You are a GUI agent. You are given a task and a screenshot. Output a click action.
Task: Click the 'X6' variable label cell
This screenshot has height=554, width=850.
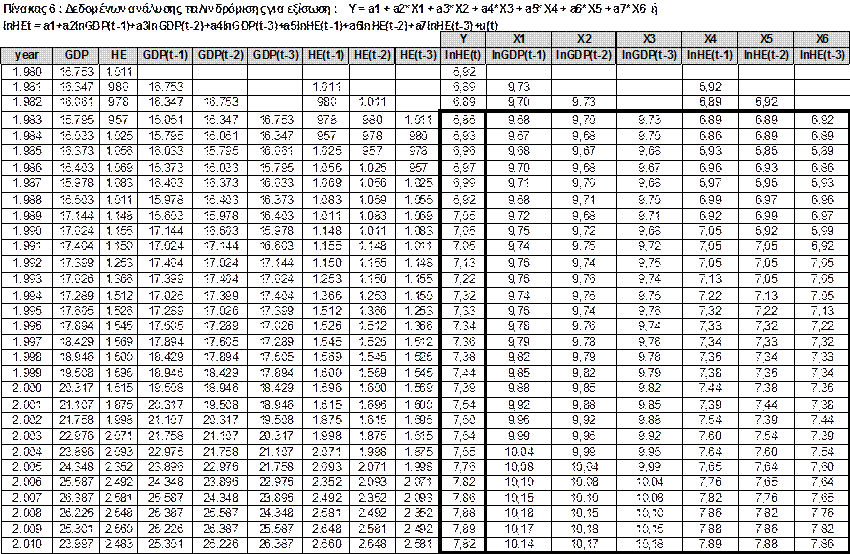pos(822,39)
